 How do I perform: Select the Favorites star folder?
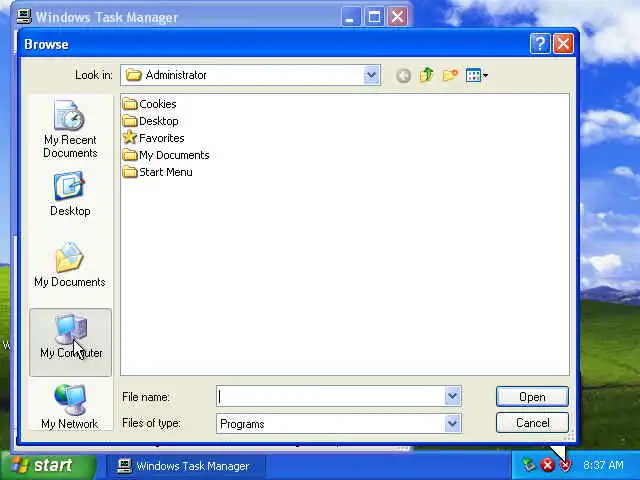153,138
